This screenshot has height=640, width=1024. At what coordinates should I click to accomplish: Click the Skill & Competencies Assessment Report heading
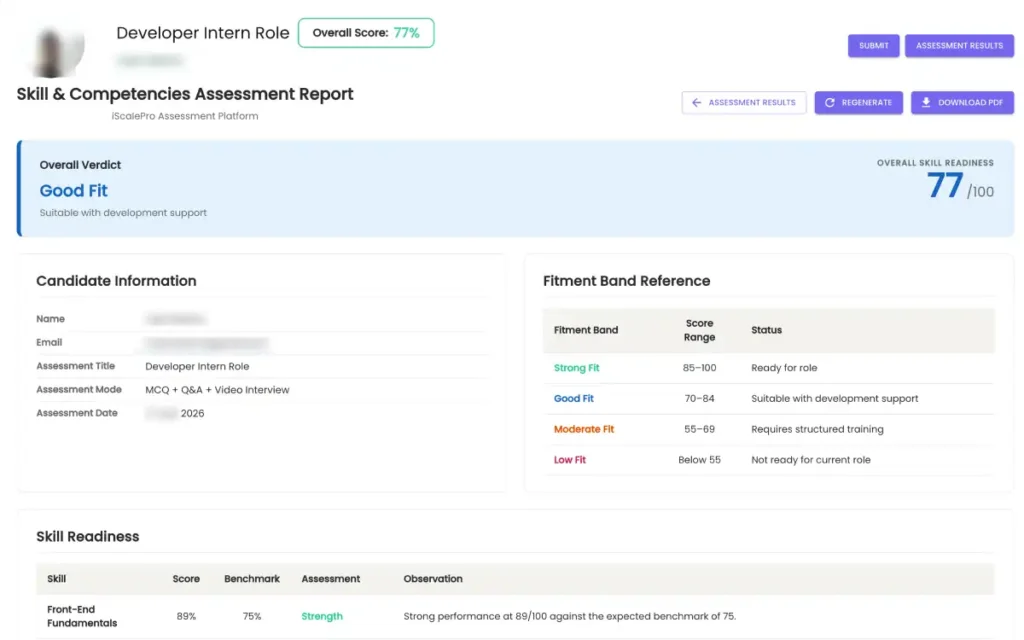click(185, 94)
